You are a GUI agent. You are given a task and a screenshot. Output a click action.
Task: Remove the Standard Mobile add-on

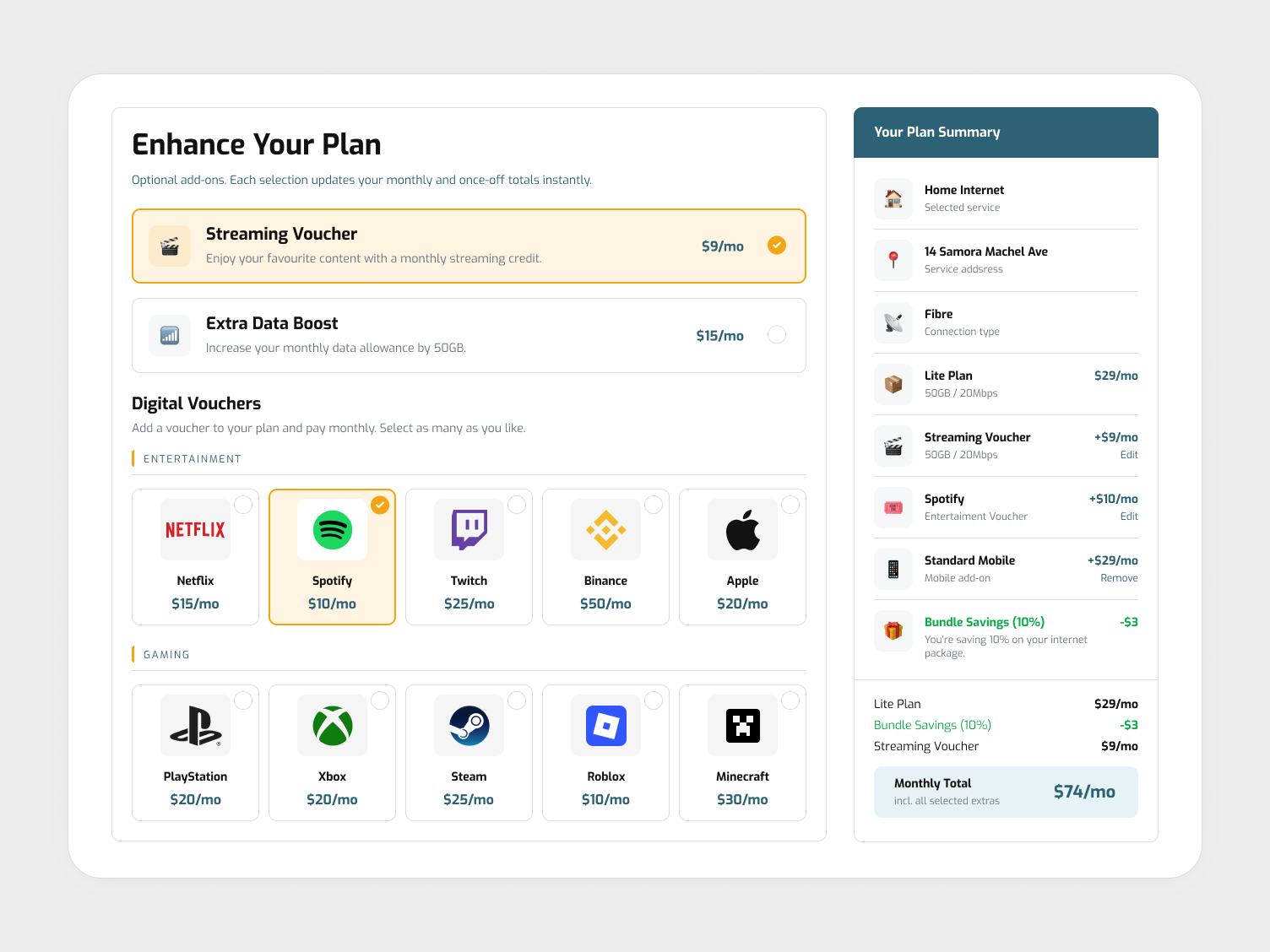point(1120,577)
